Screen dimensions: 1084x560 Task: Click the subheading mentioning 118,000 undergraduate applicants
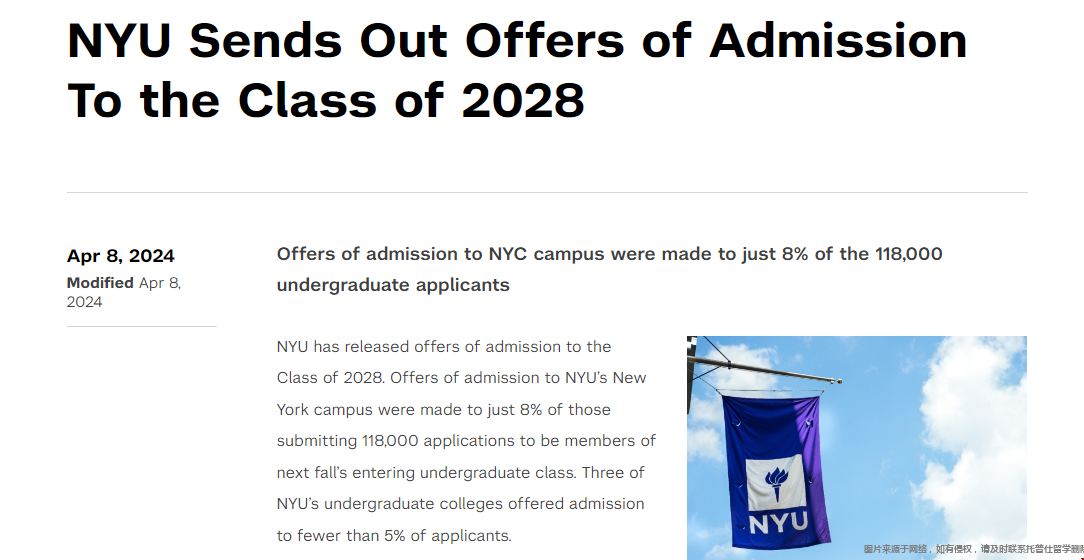pos(609,269)
